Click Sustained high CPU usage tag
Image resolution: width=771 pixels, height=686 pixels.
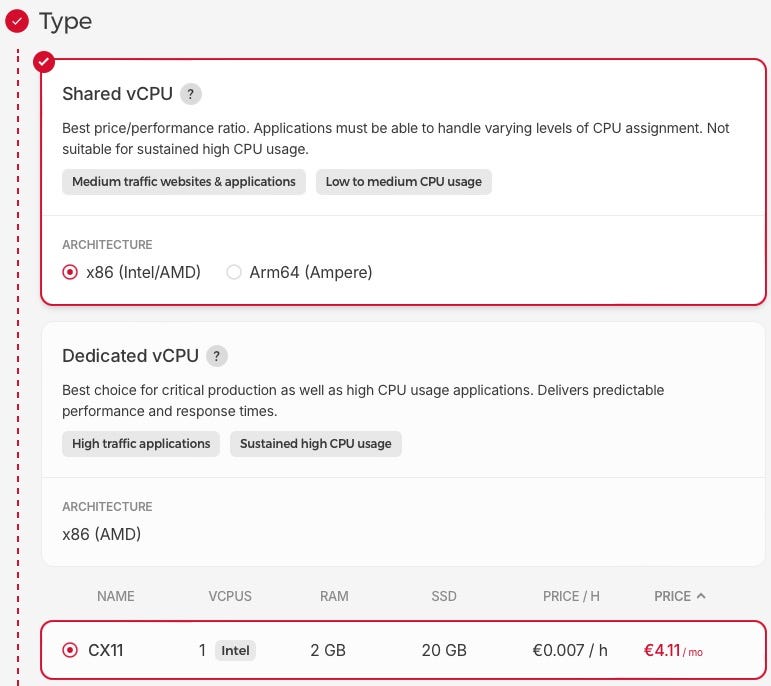click(316, 444)
